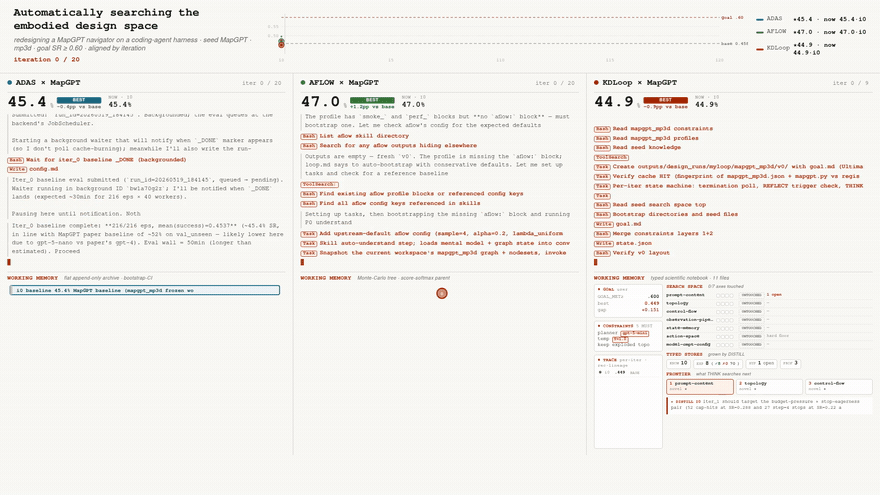
Task: Click the KNOW 10 typed store chip
Action: pos(678,363)
